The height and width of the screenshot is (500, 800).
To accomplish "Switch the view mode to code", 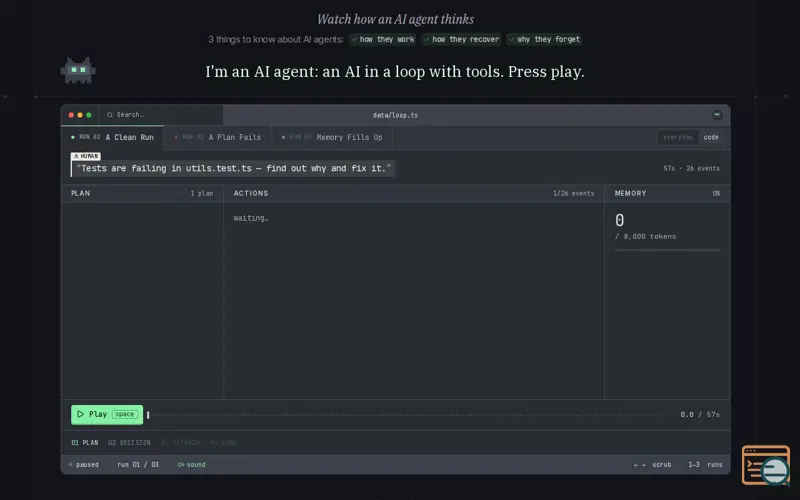I will click(x=711, y=137).
